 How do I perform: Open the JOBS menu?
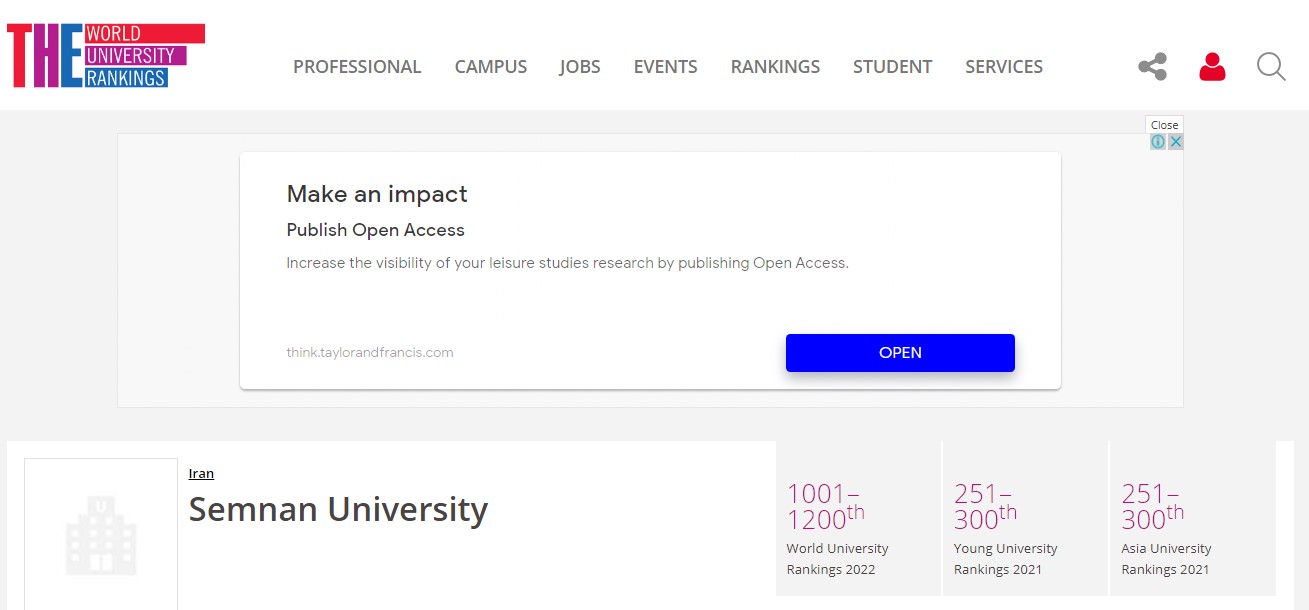[x=580, y=67]
